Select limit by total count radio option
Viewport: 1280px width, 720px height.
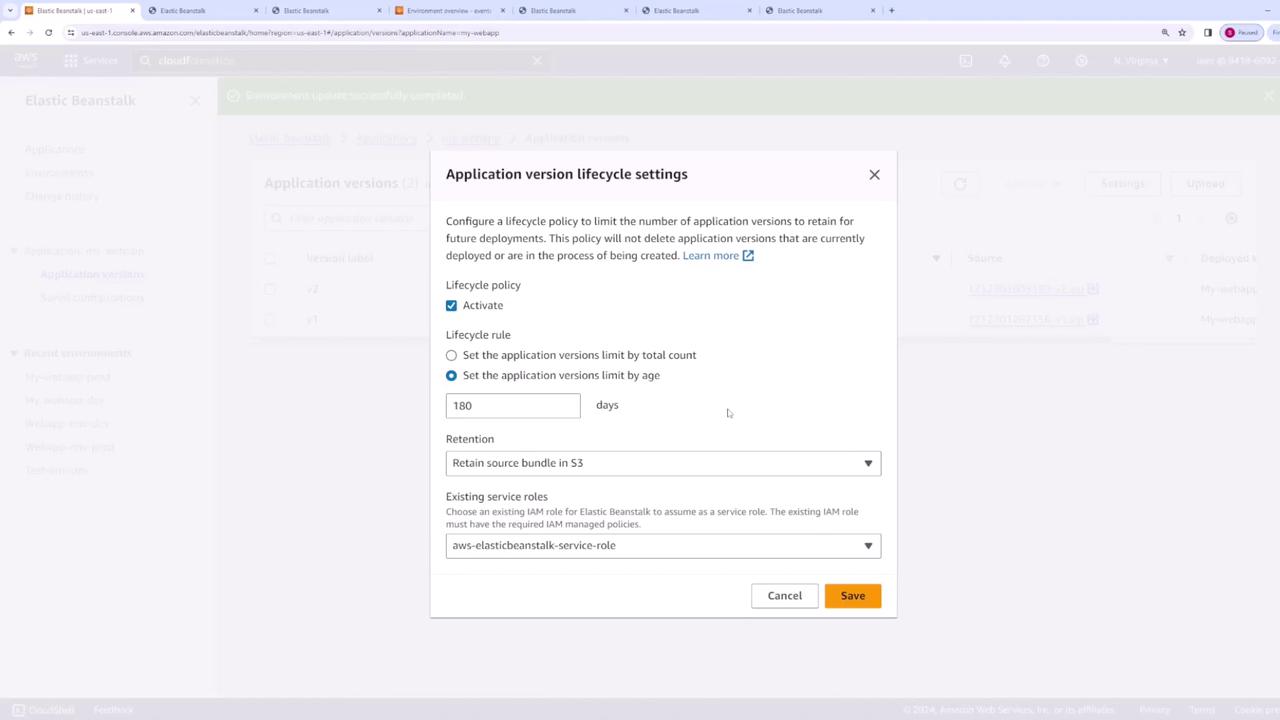click(x=452, y=356)
